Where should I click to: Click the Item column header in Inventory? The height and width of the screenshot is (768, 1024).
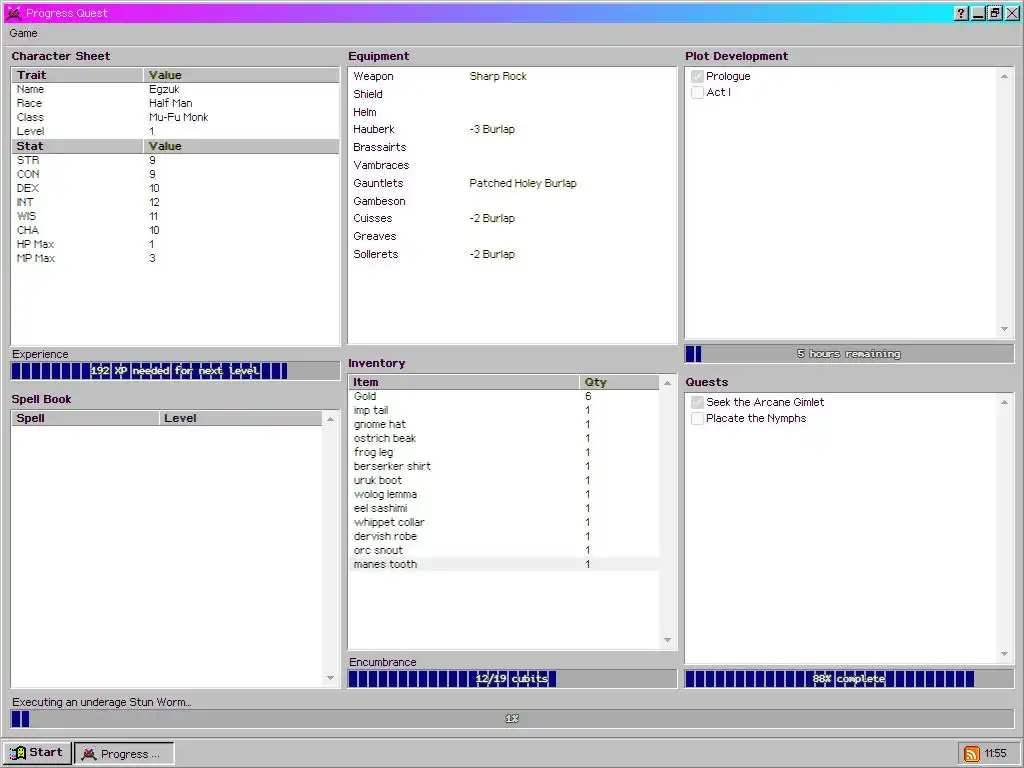coord(464,383)
